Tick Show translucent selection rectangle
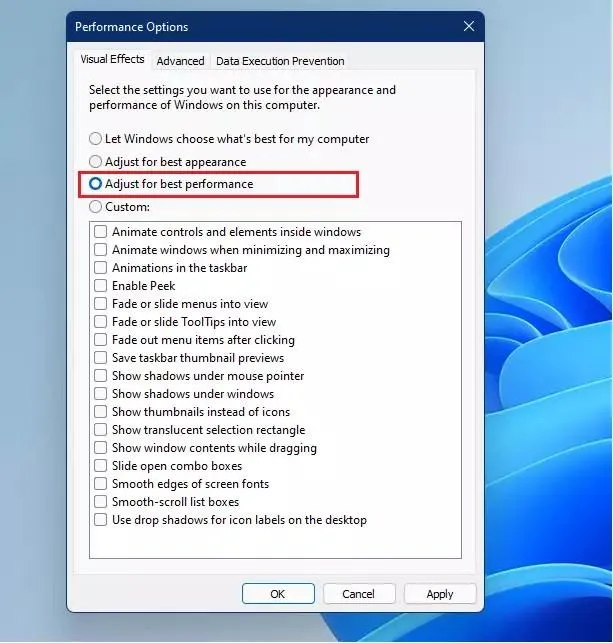 [x=100, y=430]
